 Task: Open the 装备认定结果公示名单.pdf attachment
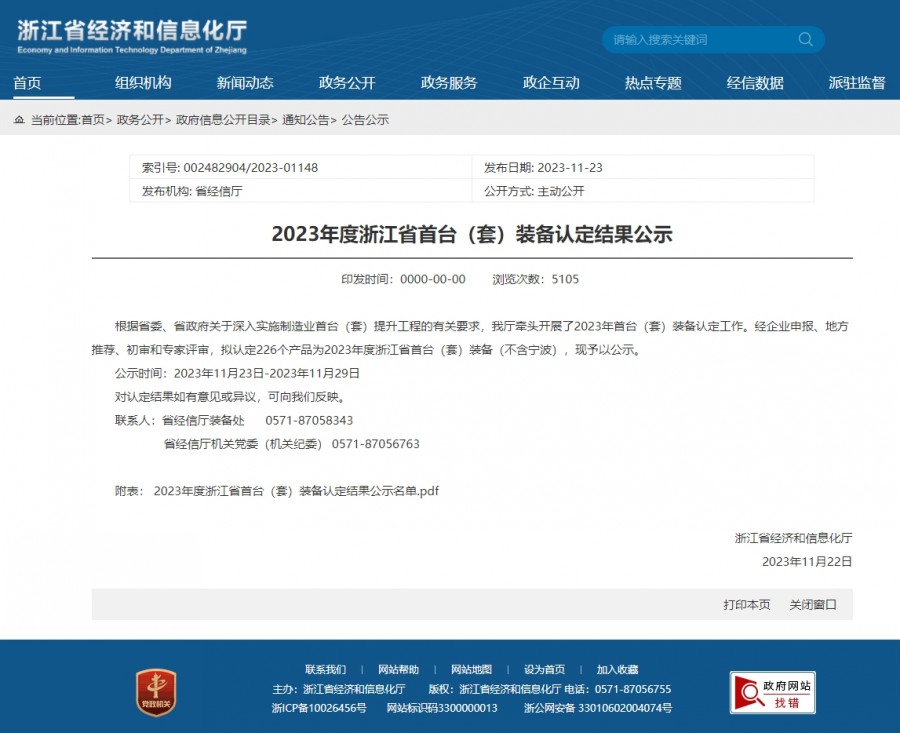point(296,491)
